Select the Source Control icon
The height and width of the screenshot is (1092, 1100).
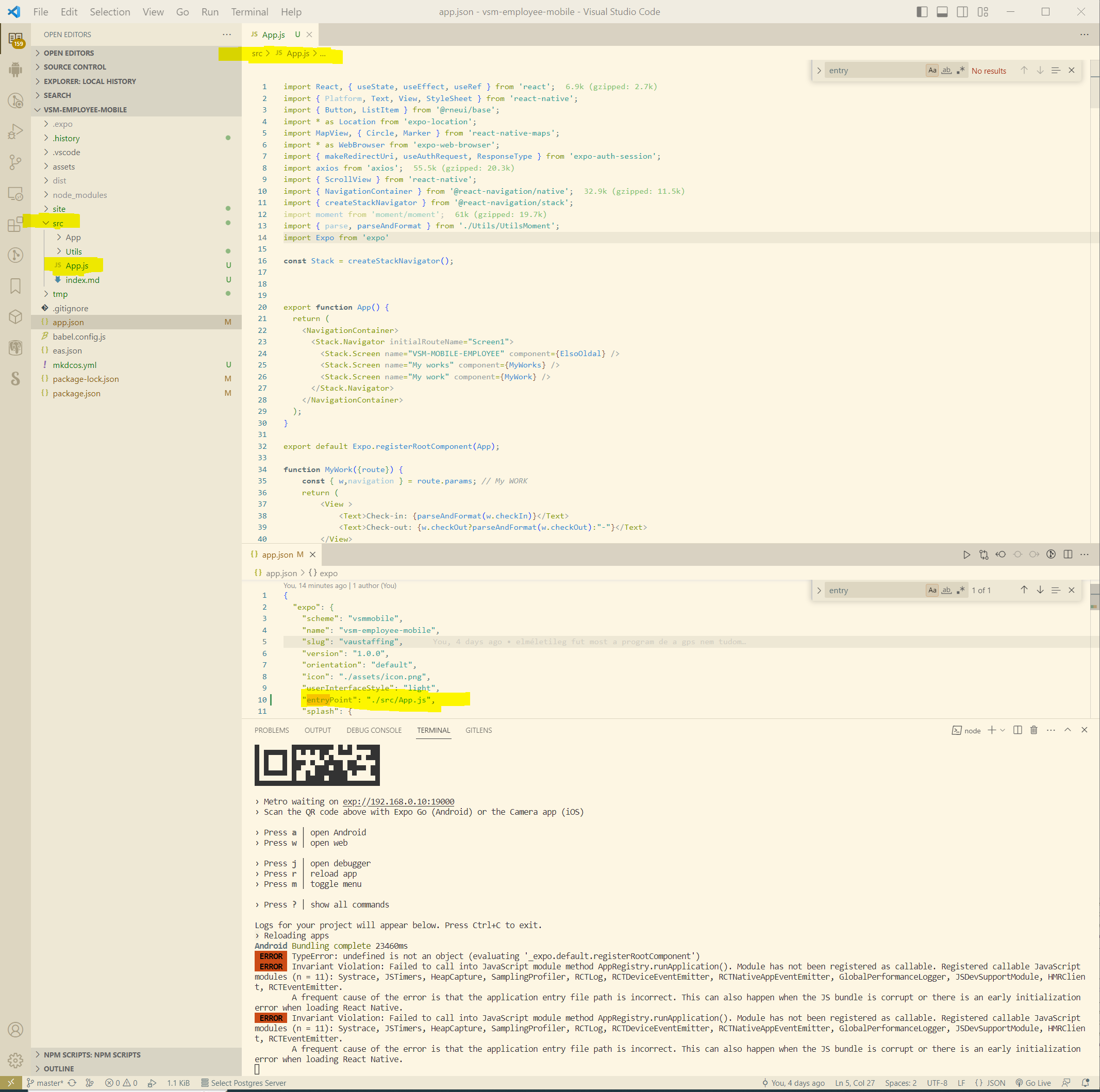pos(15,162)
